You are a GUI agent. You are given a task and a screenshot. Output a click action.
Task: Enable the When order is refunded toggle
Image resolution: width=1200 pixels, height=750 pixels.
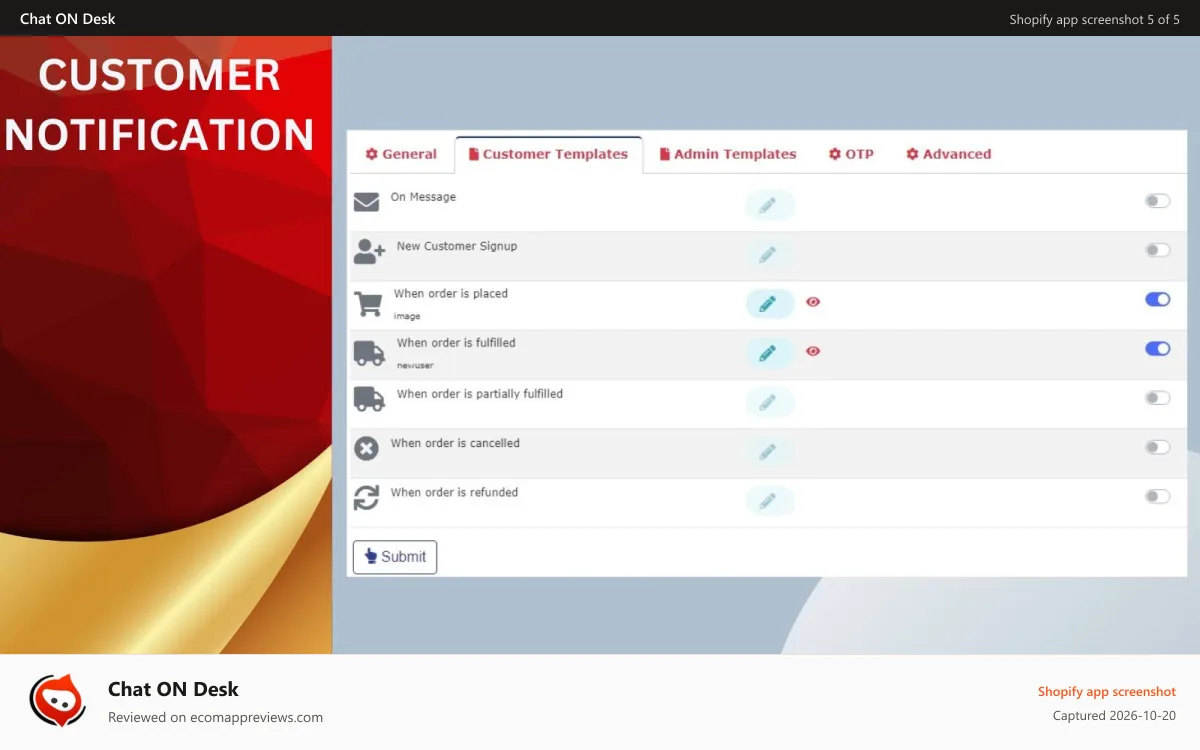1157,496
